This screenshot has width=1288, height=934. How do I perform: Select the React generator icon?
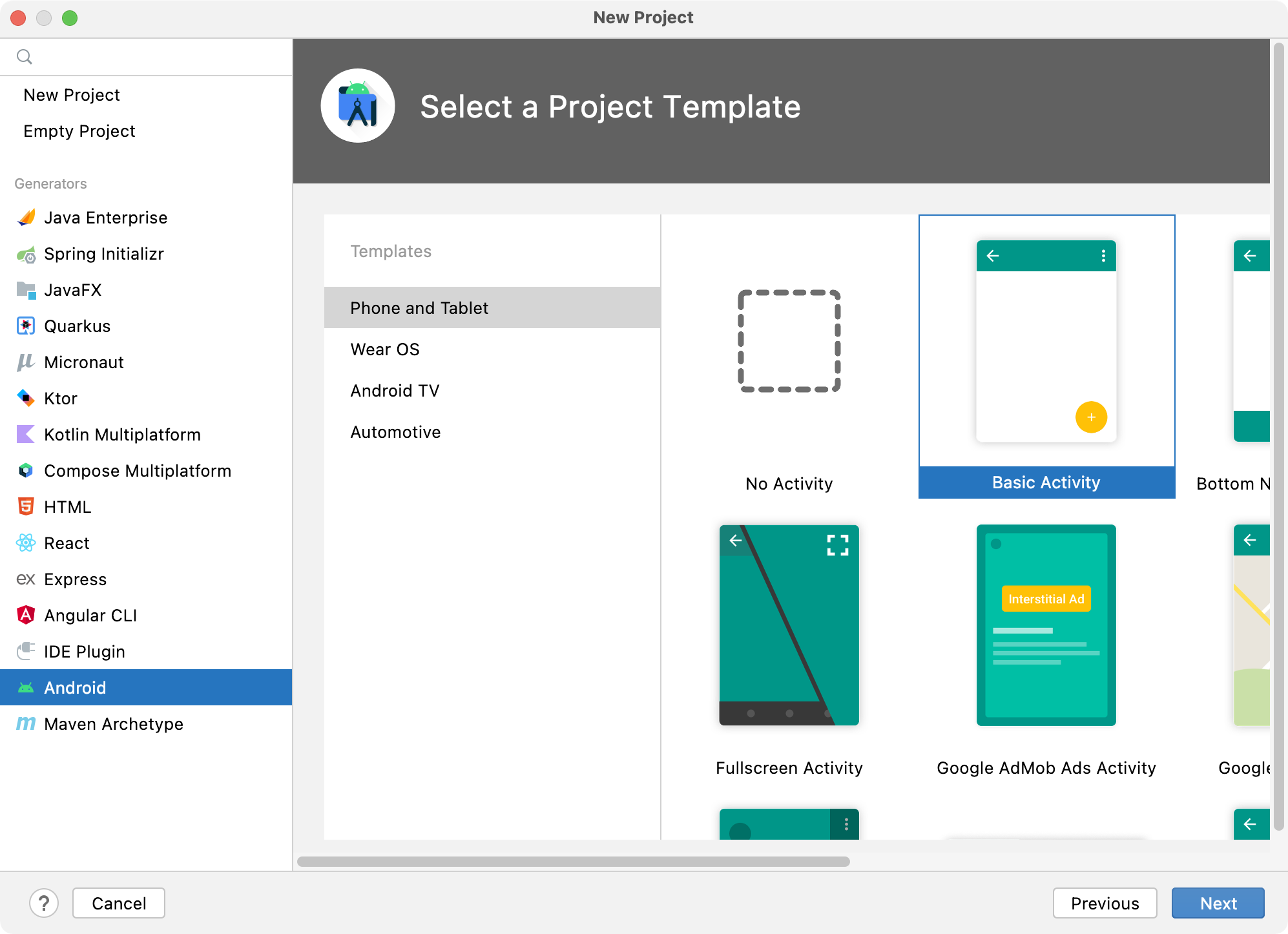pyautogui.click(x=25, y=543)
